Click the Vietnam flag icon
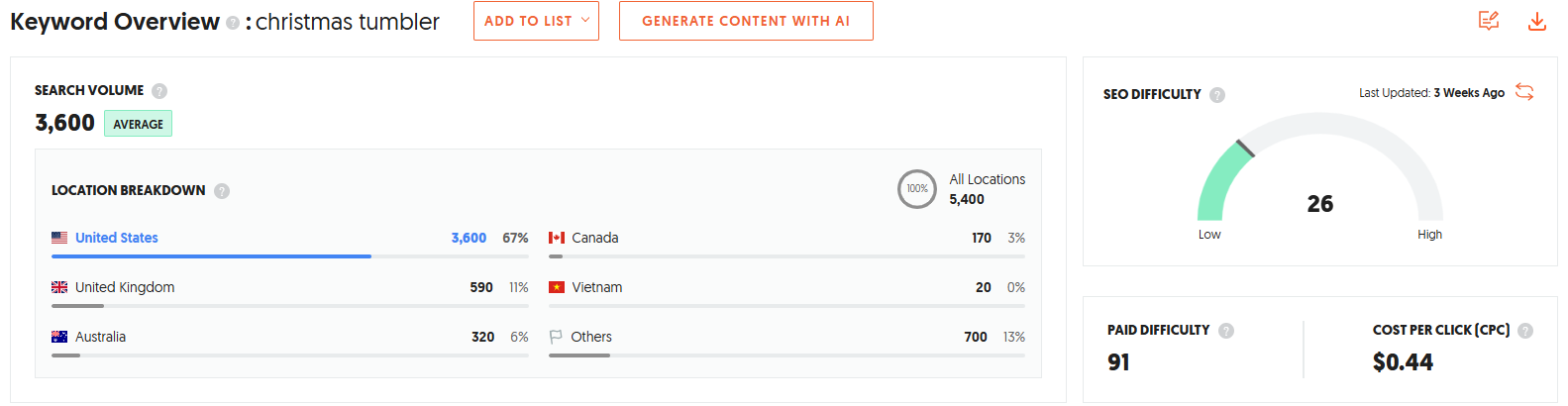1568x406 pixels. (x=557, y=287)
